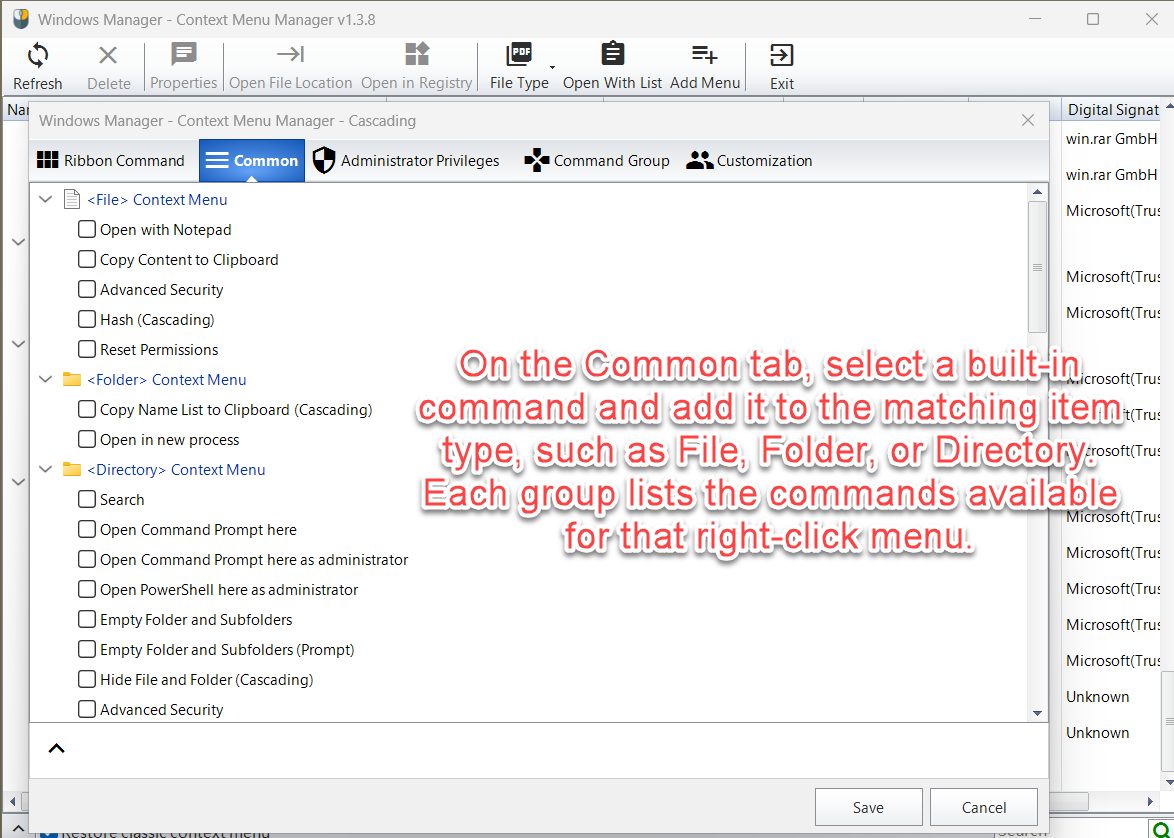
Task: Click the Add Menu icon
Action: click(x=705, y=55)
